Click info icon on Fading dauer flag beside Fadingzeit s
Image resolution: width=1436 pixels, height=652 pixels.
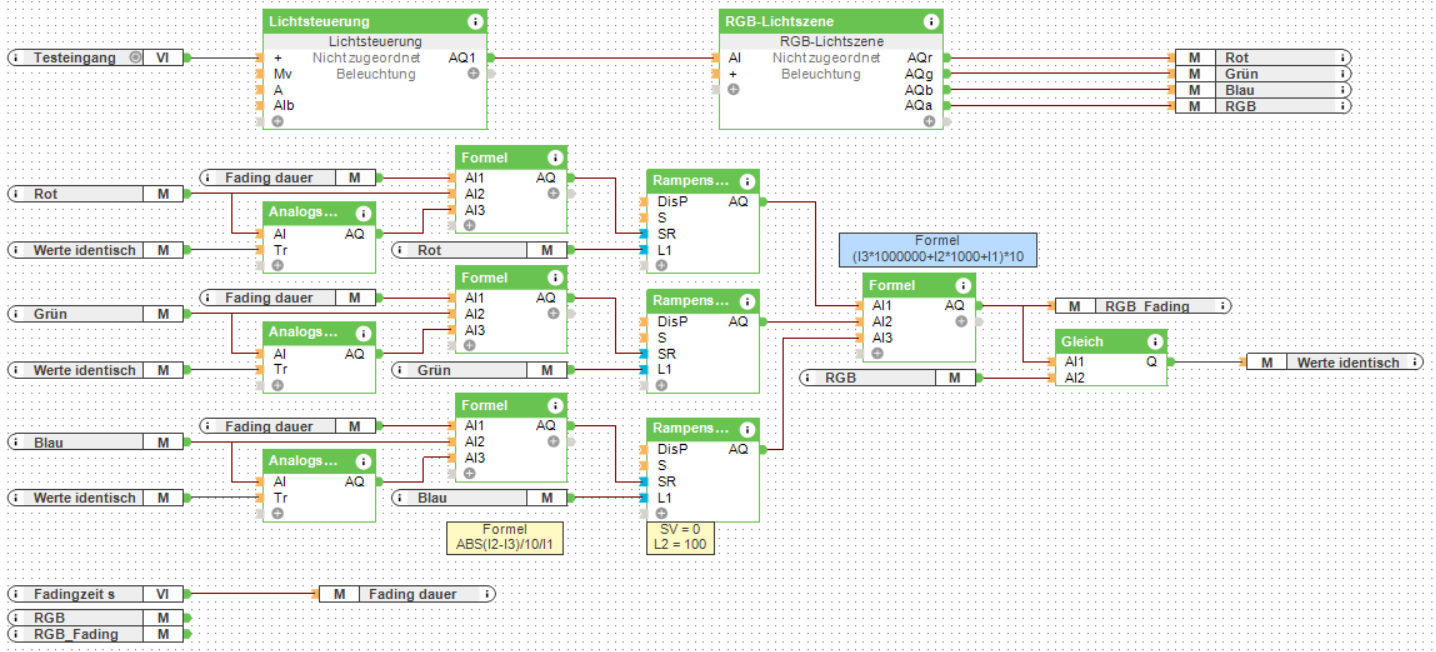pyautogui.click(x=486, y=594)
